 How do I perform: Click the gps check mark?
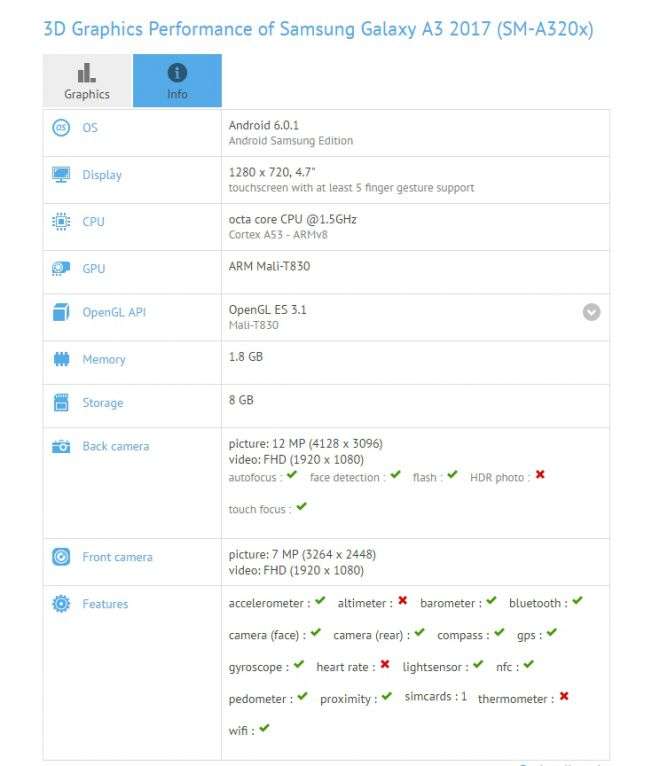tap(552, 632)
